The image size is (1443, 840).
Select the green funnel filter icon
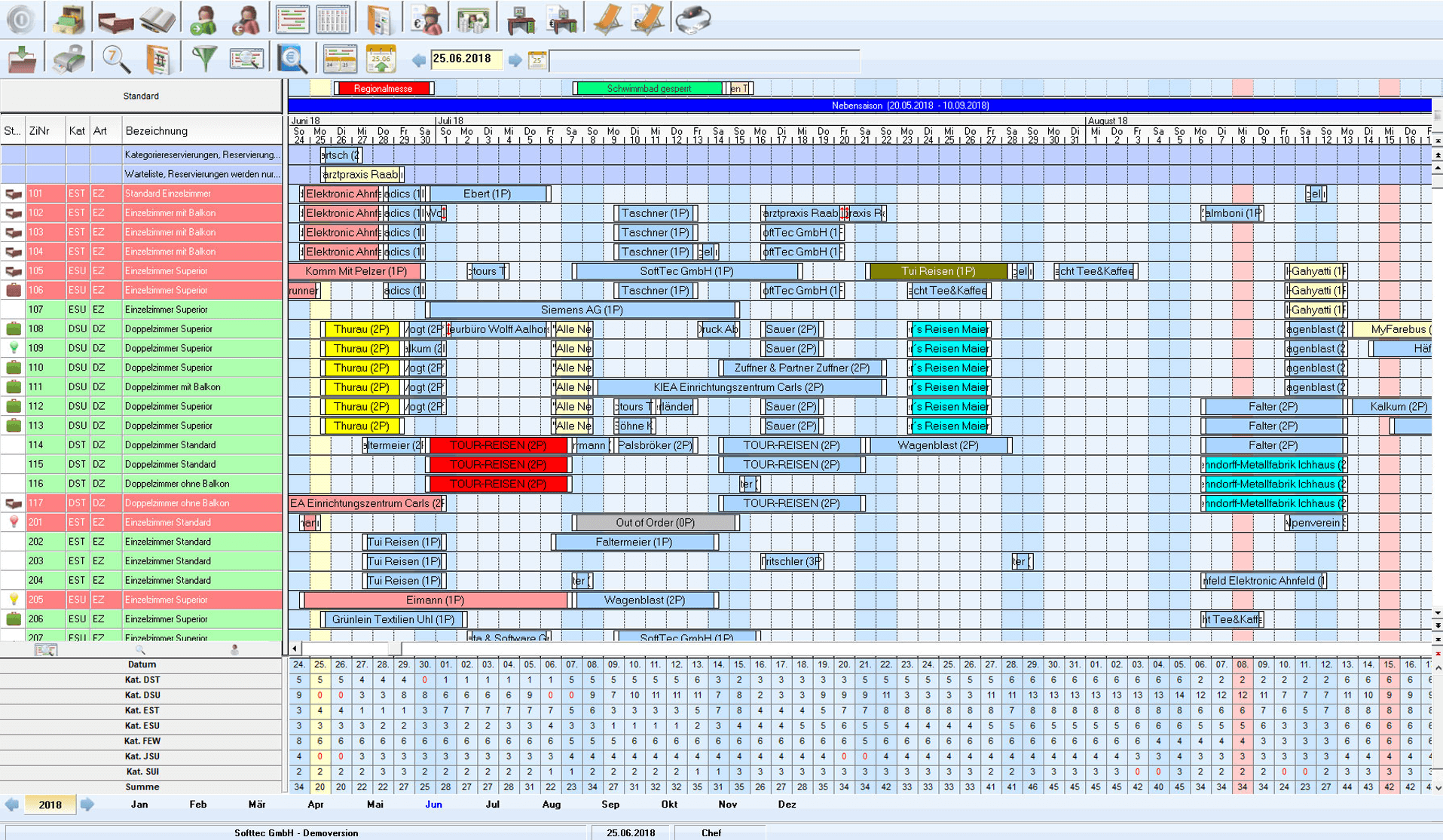204,60
